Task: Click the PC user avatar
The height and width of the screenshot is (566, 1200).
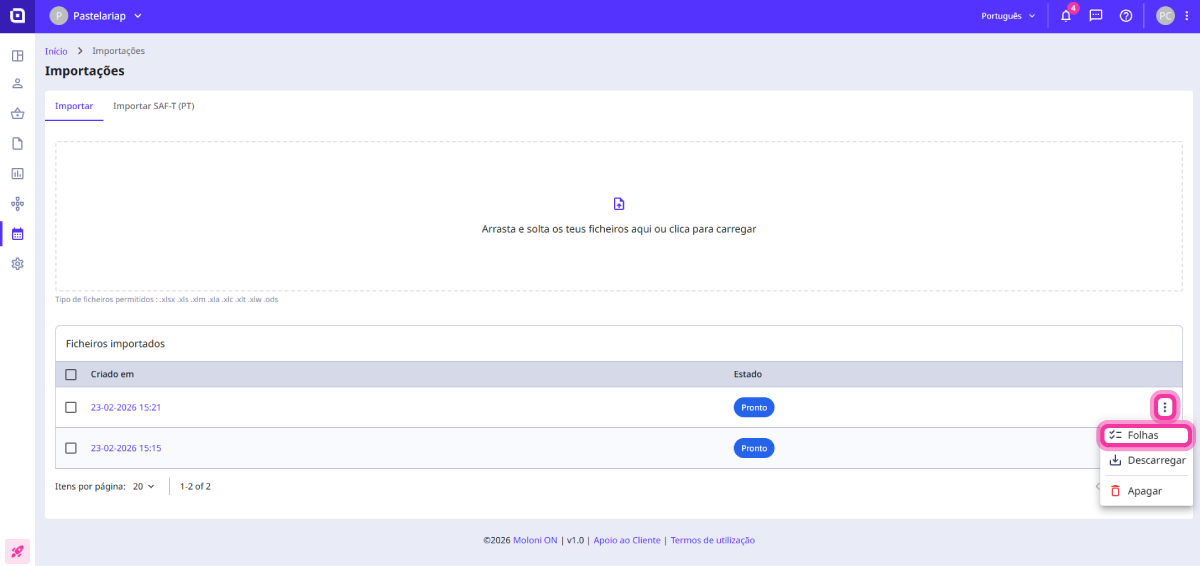Action: [1165, 16]
